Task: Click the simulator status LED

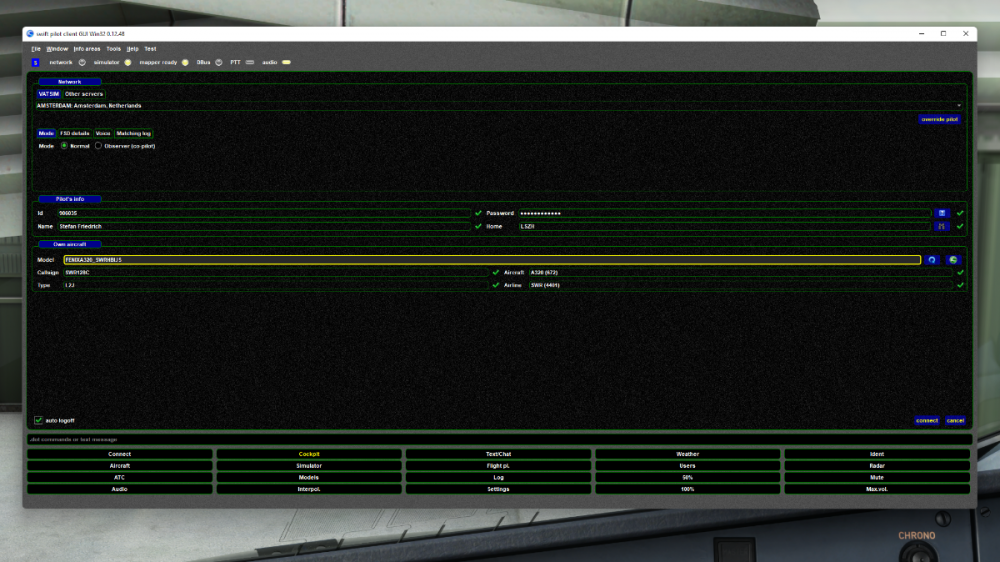Action: pyautogui.click(x=128, y=63)
